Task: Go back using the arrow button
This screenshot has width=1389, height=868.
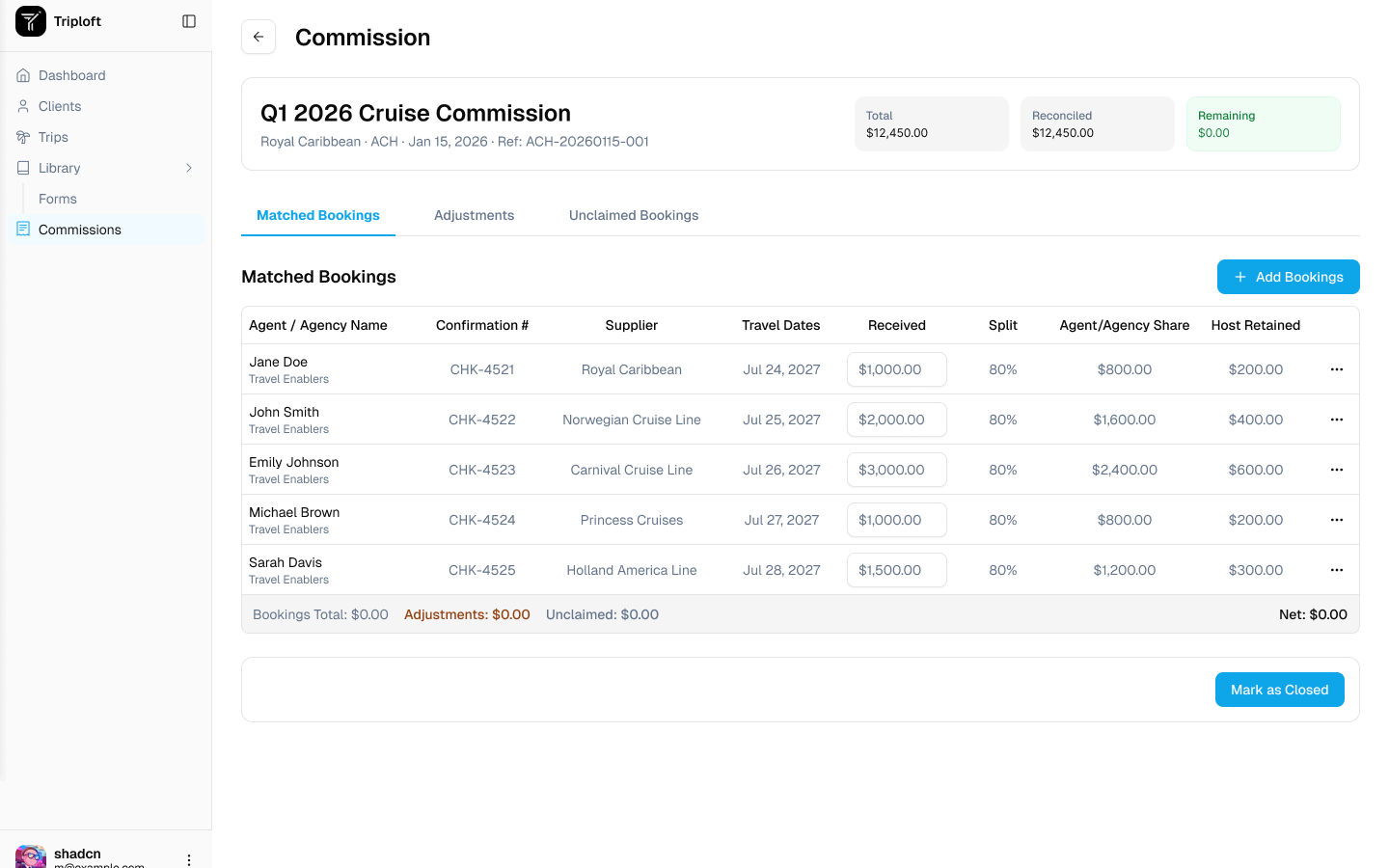Action: tap(259, 37)
